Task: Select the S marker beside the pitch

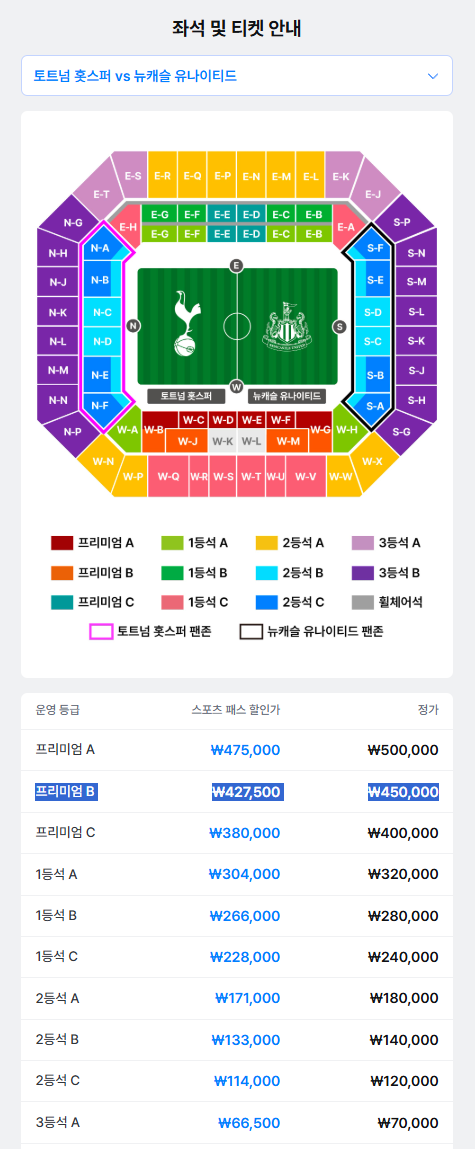Action: coord(339,326)
